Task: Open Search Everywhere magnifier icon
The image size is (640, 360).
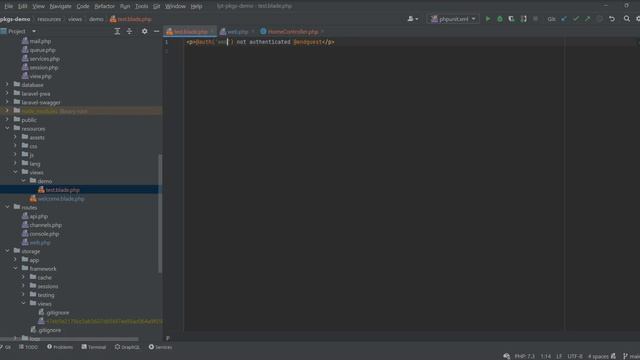Action: tap(627, 19)
